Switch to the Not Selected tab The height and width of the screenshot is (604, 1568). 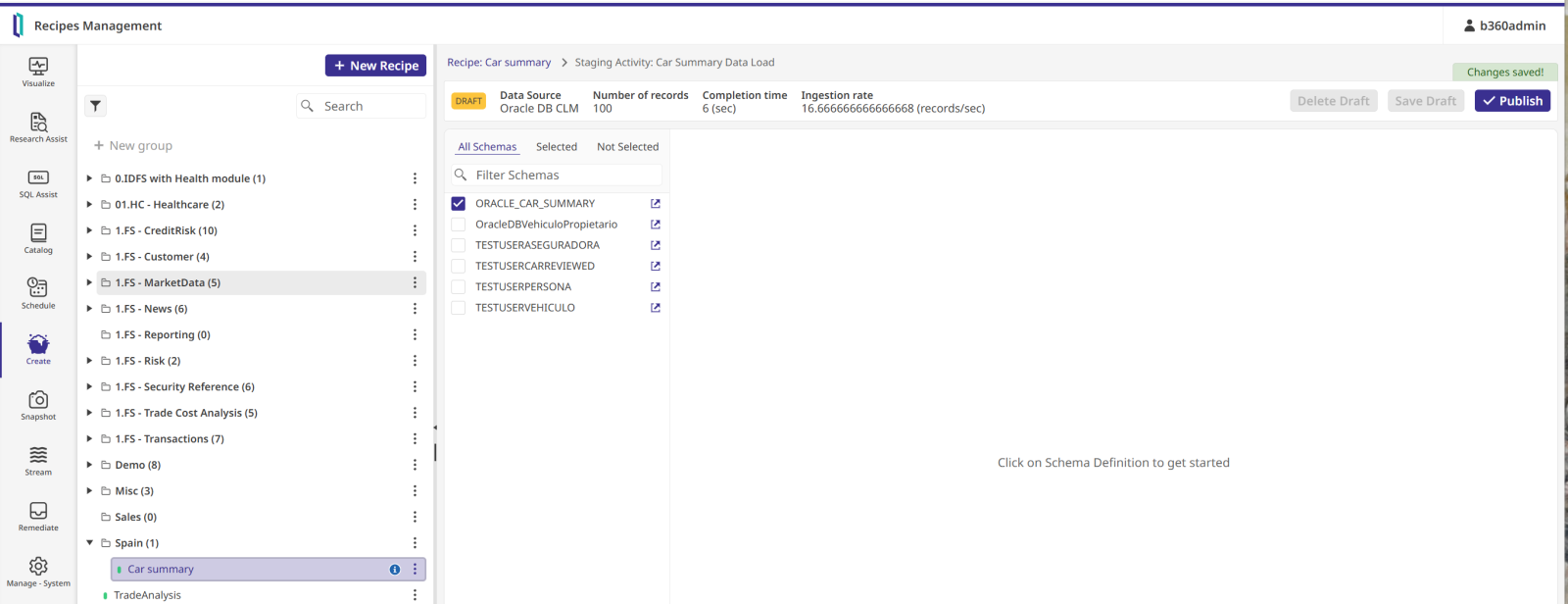click(x=627, y=147)
